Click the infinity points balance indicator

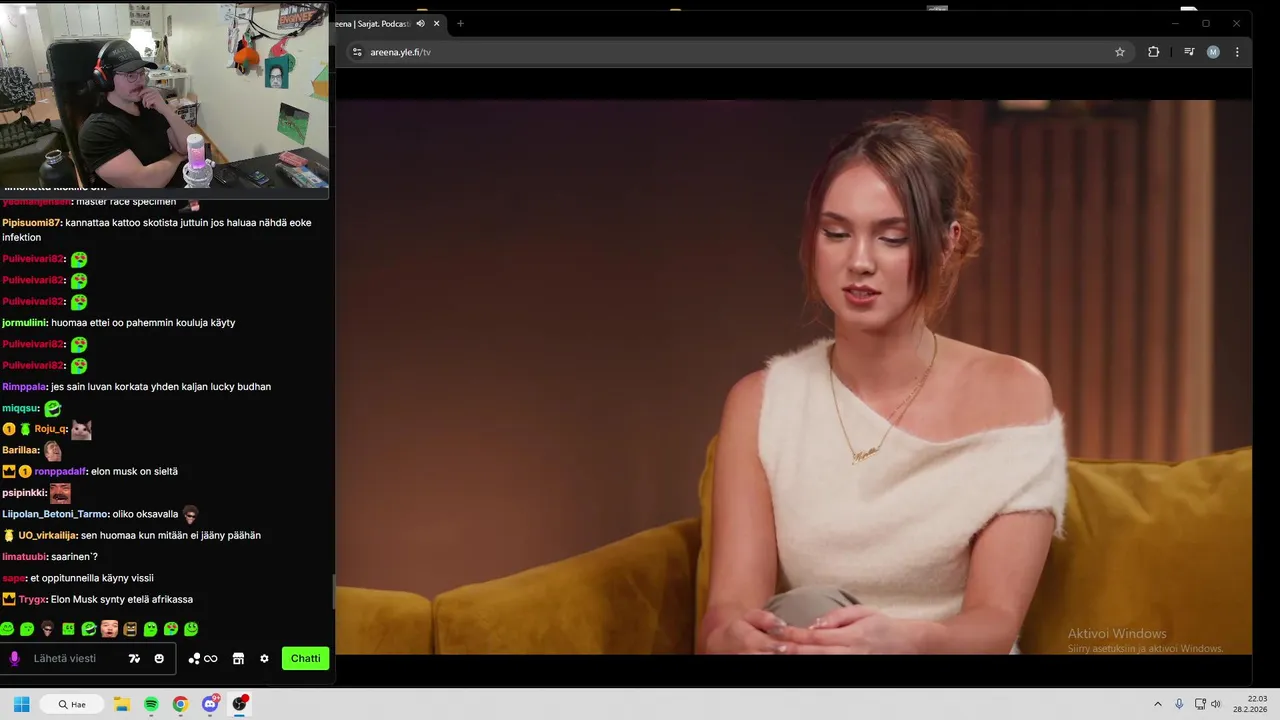[210, 658]
